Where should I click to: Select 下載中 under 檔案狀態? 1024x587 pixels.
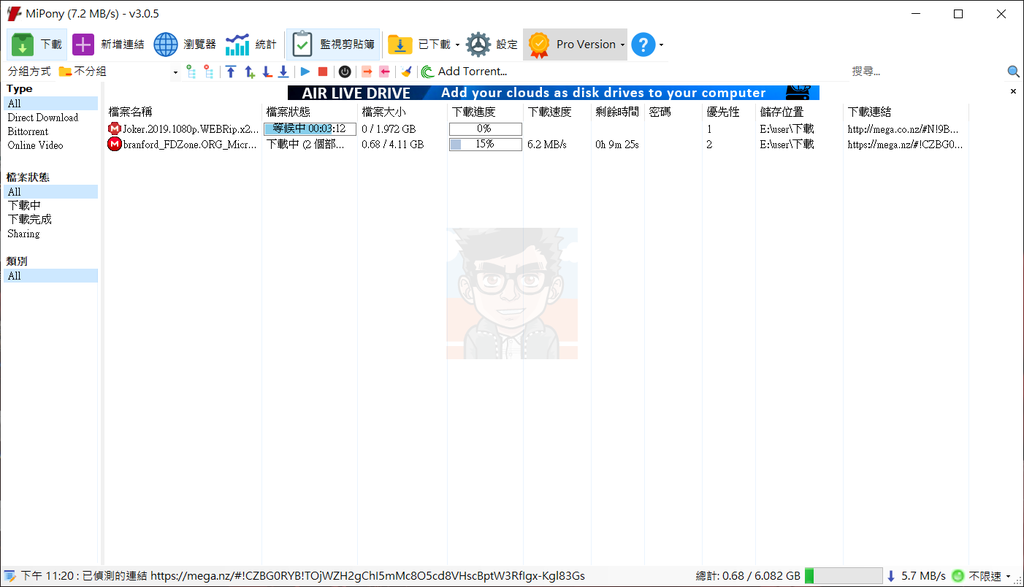coord(24,205)
